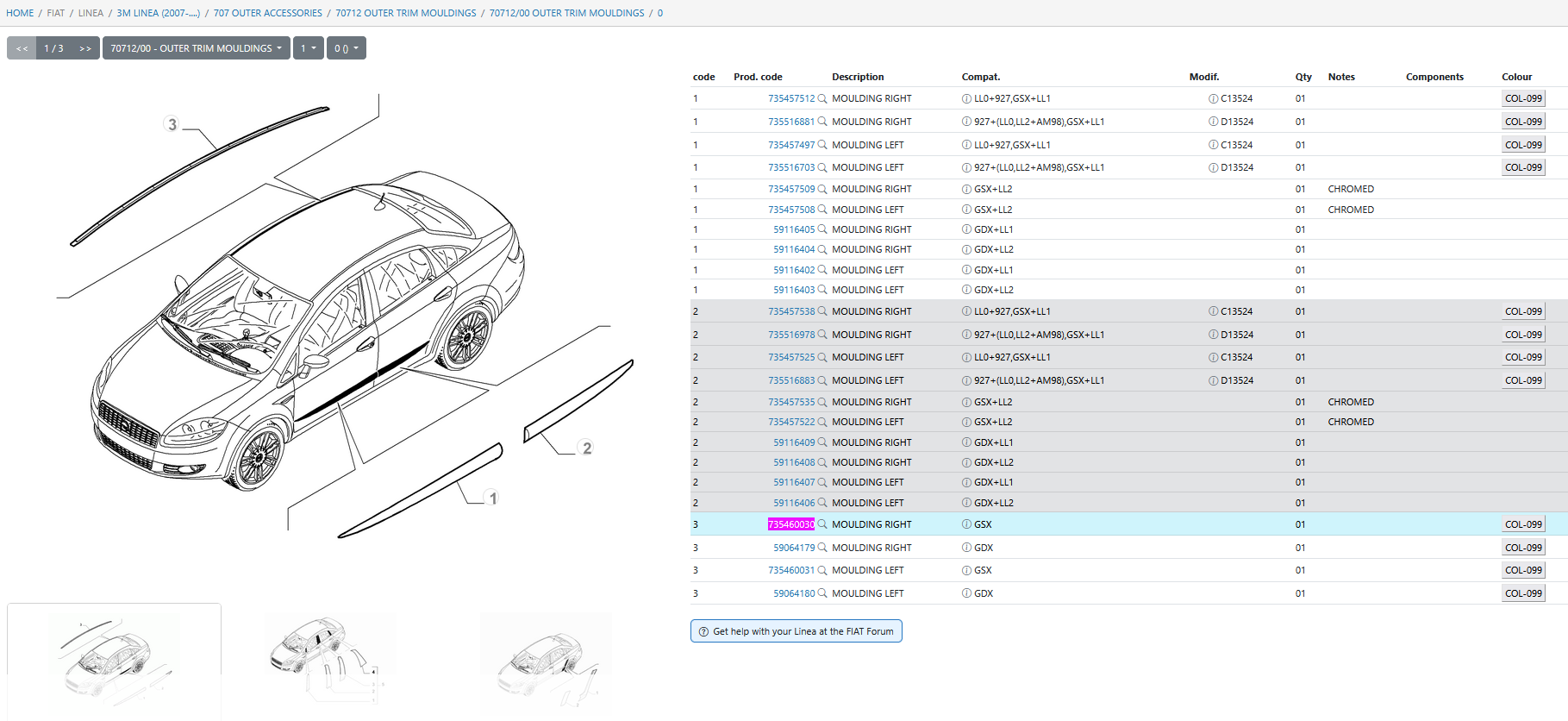
Task: Click magnifier icon next to part 735457512
Action: (822, 98)
